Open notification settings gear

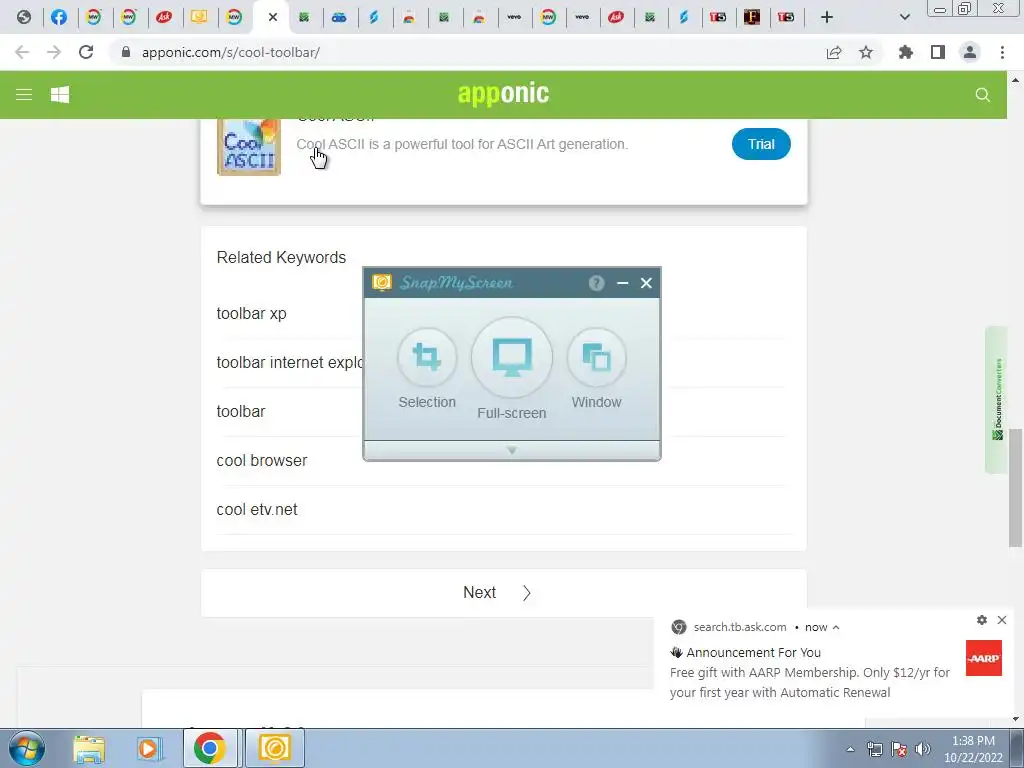coord(982,620)
